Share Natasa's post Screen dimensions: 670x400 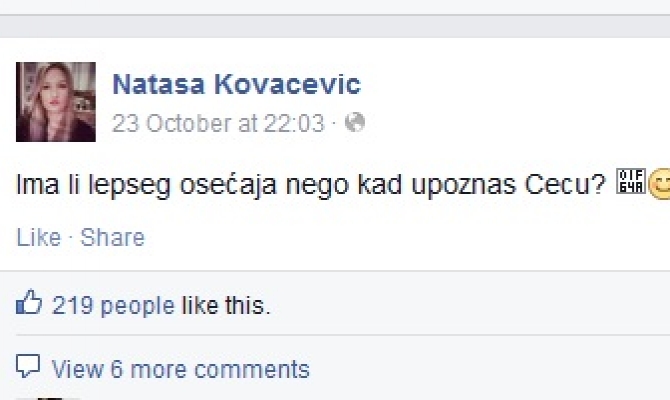(x=112, y=237)
